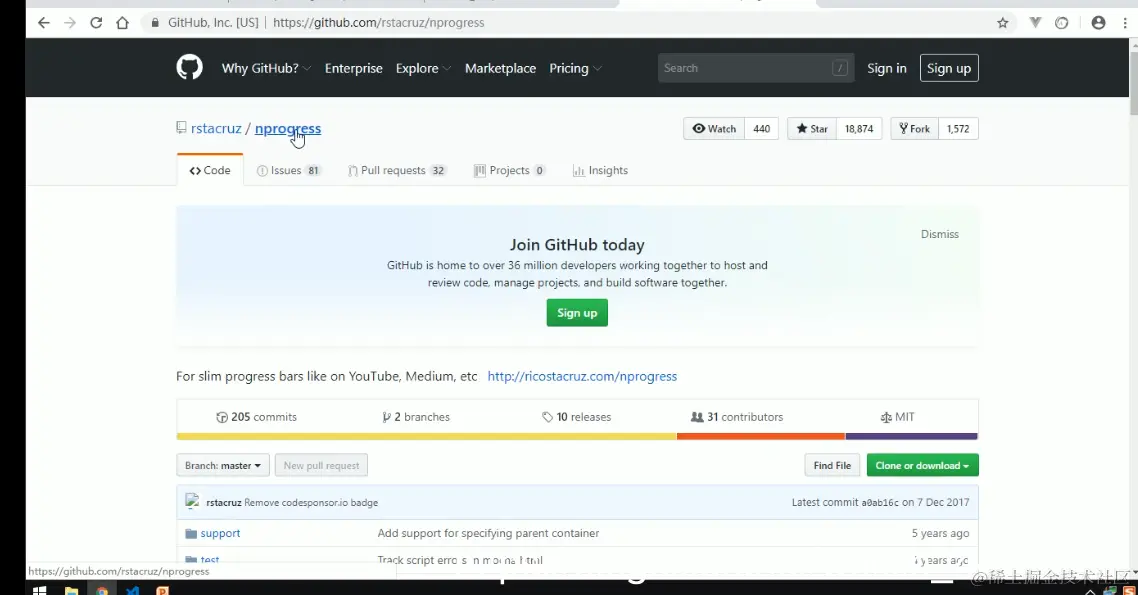Click the header Sign up button
Viewport: 1138px width, 595px height.
[949, 68]
